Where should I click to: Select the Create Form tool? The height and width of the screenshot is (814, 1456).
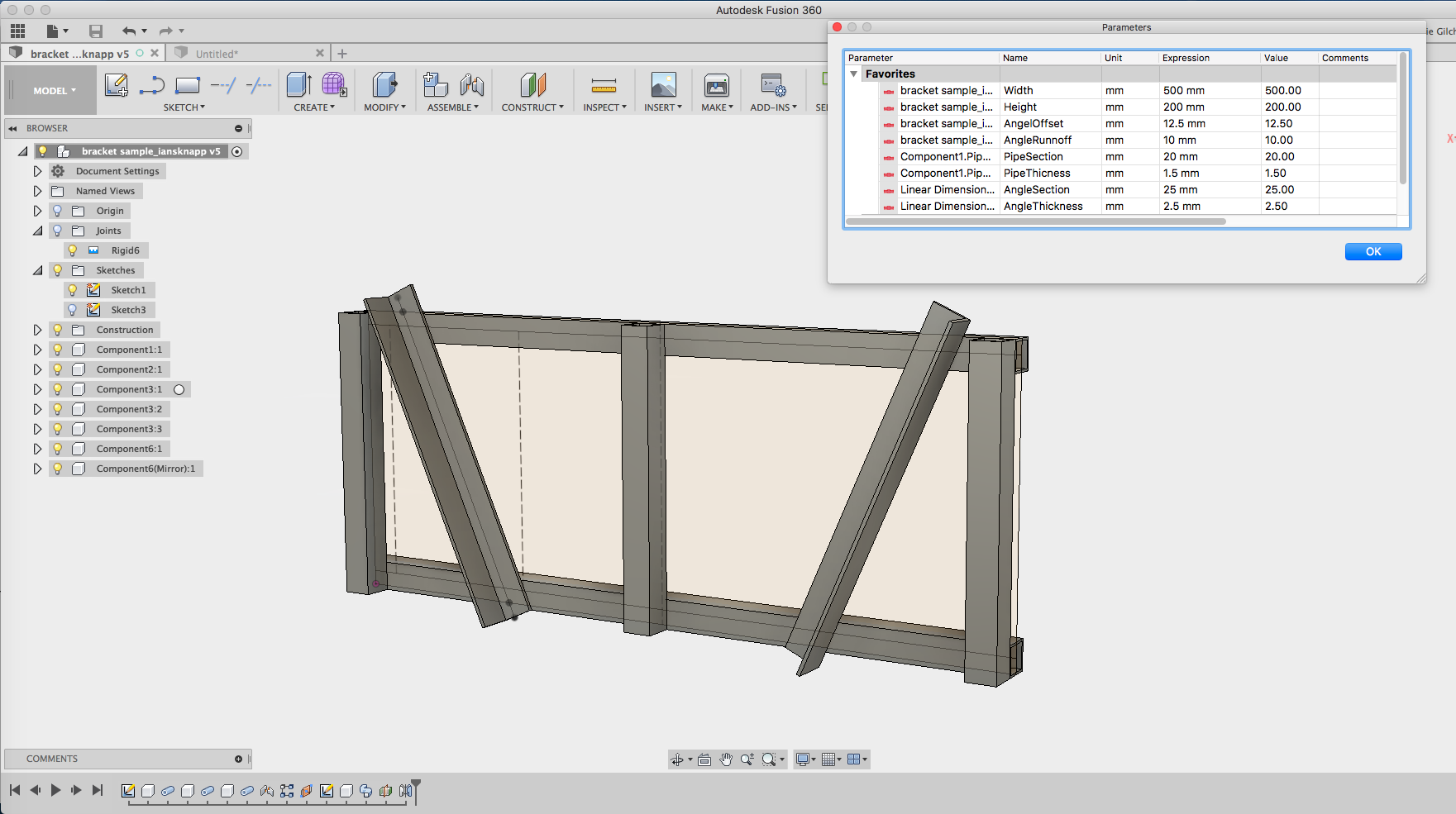click(333, 85)
